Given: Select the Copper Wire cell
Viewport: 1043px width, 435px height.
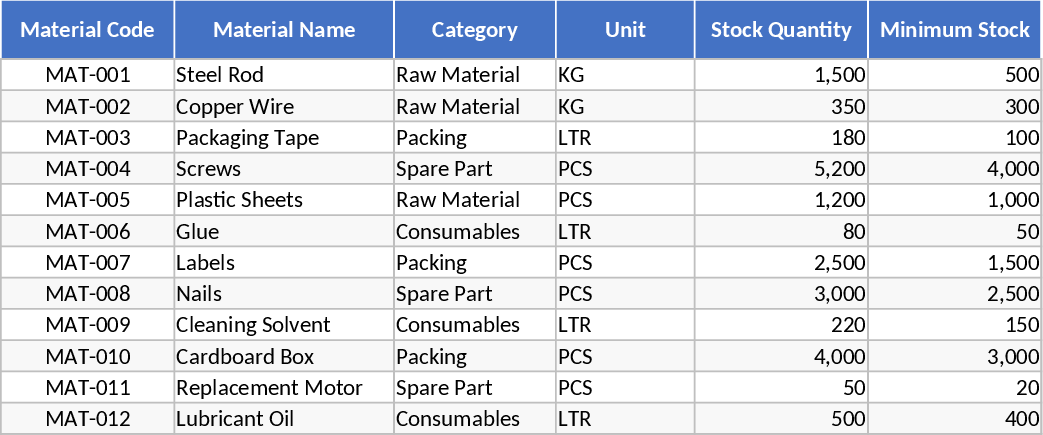Looking at the screenshot, I should (283, 106).
